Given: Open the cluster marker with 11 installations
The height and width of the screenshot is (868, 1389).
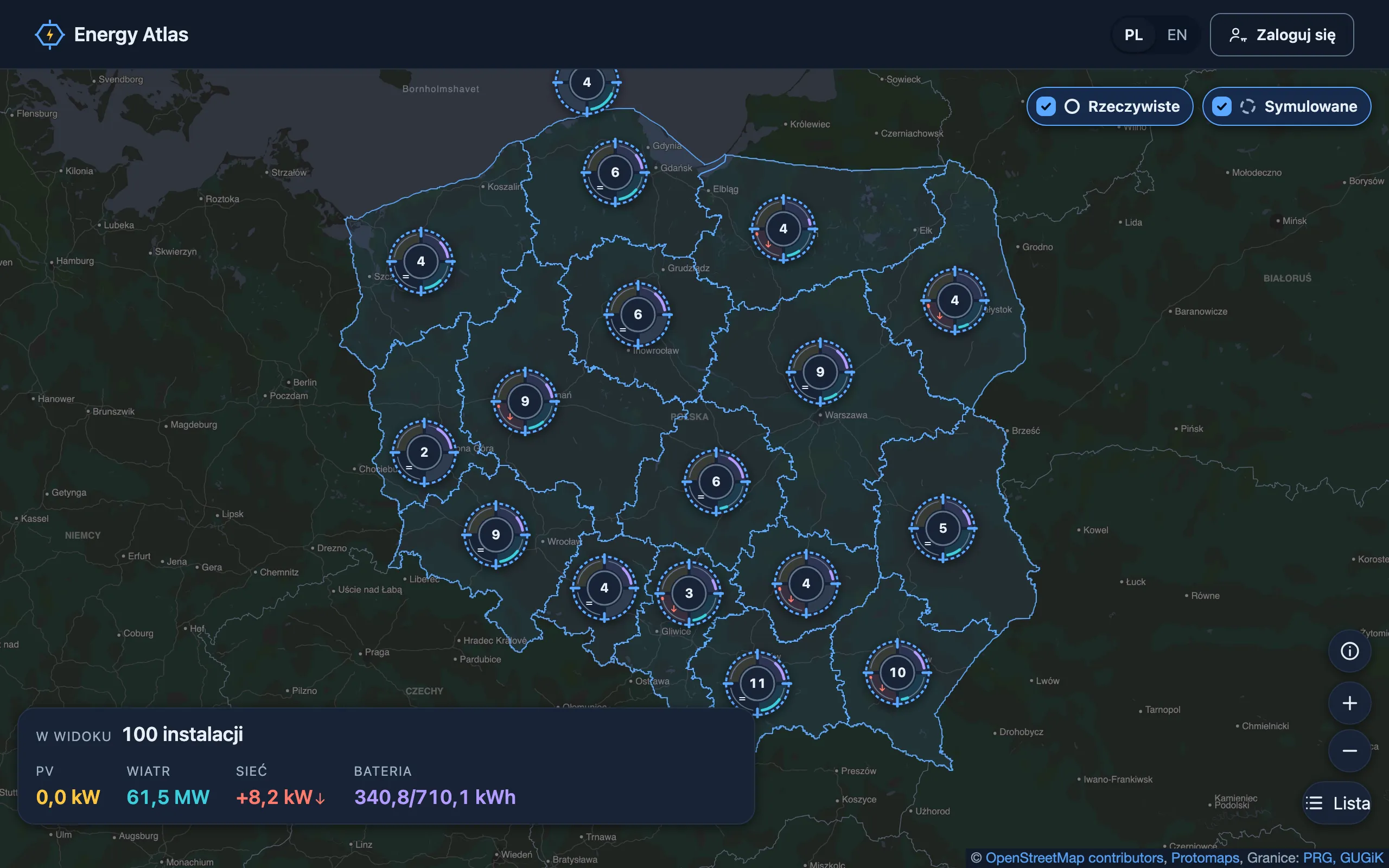Looking at the screenshot, I should [757, 683].
